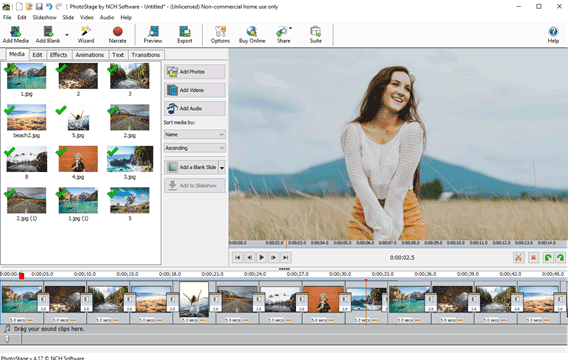The width and height of the screenshot is (568, 360).
Task: Cut the clip with scissors icon
Action: [518, 258]
